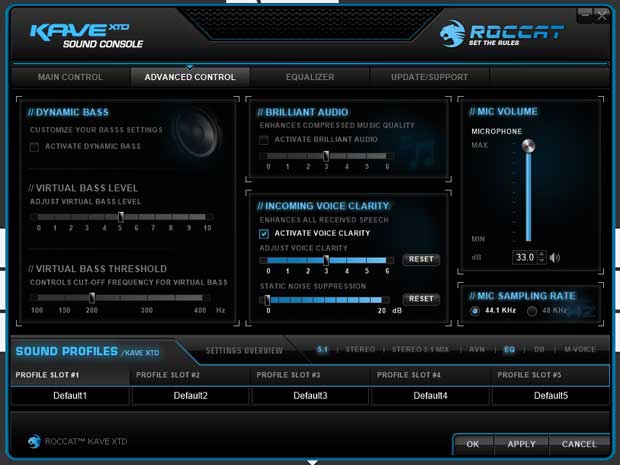Select Profile Slot #4 tab
The height and width of the screenshot is (465, 620).
(431, 375)
